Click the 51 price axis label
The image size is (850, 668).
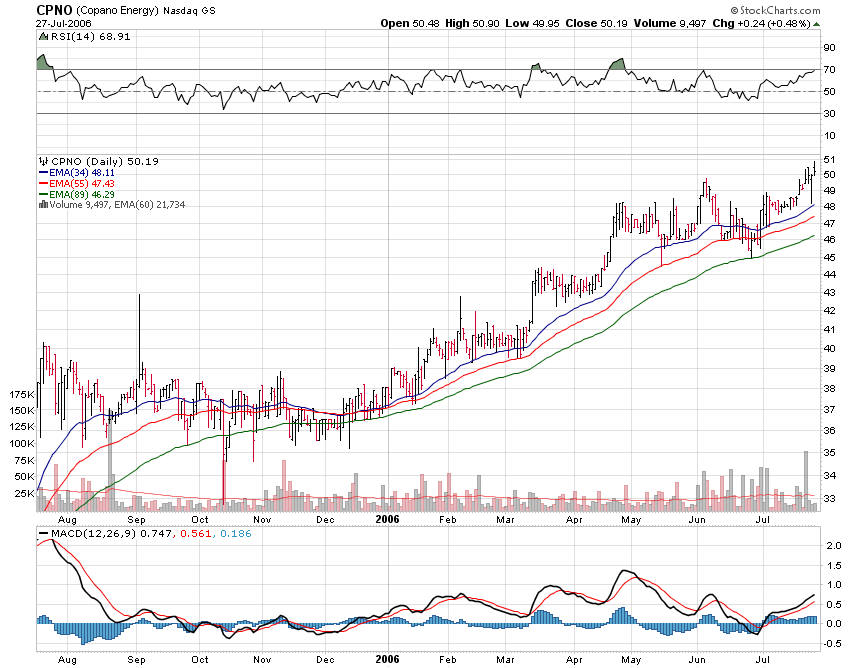coord(829,160)
